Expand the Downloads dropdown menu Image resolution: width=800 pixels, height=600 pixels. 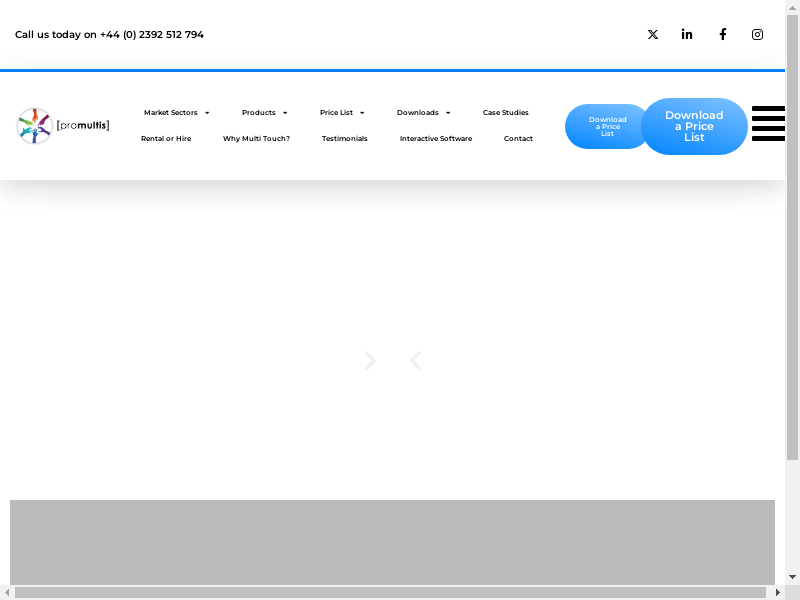pyautogui.click(x=423, y=113)
